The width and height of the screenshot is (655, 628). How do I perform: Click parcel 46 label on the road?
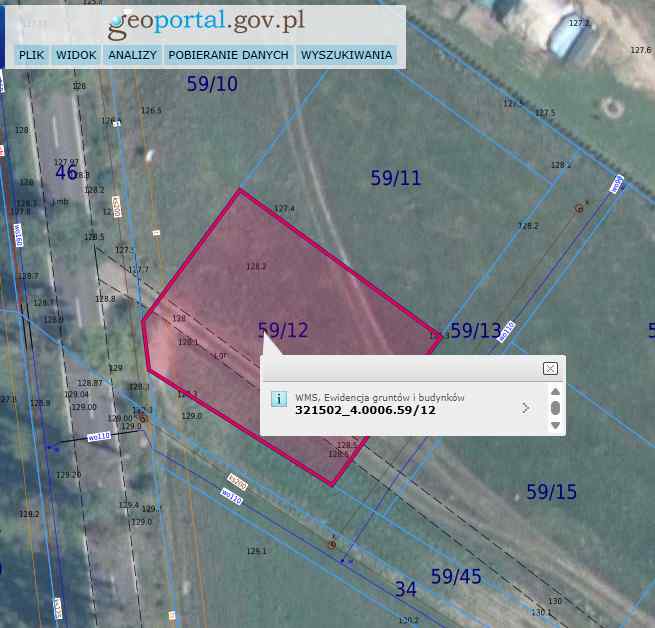click(x=66, y=173)
